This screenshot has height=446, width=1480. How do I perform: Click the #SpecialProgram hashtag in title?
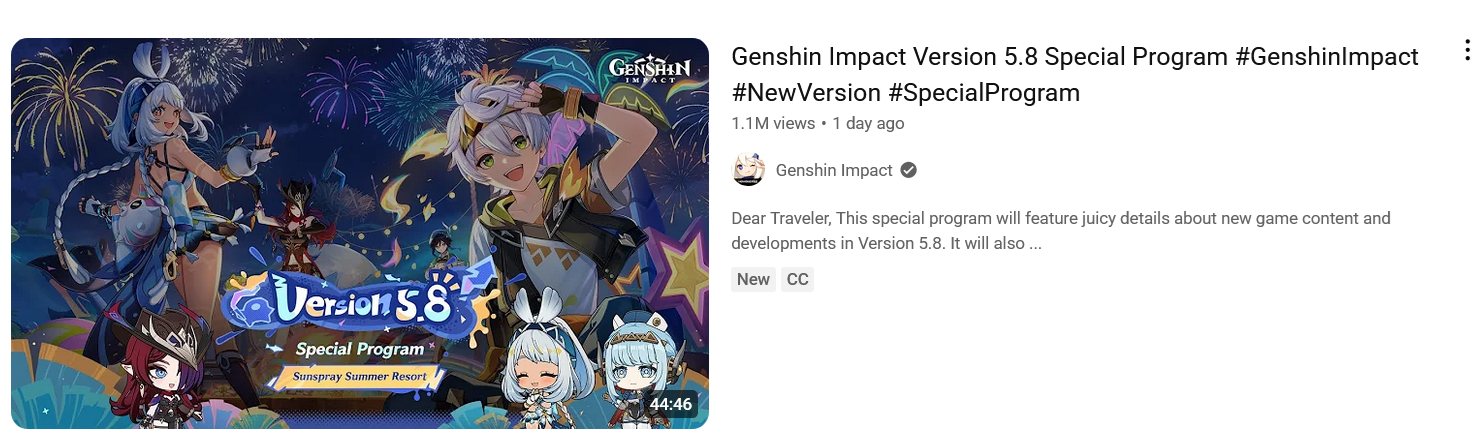pos(984,93)
